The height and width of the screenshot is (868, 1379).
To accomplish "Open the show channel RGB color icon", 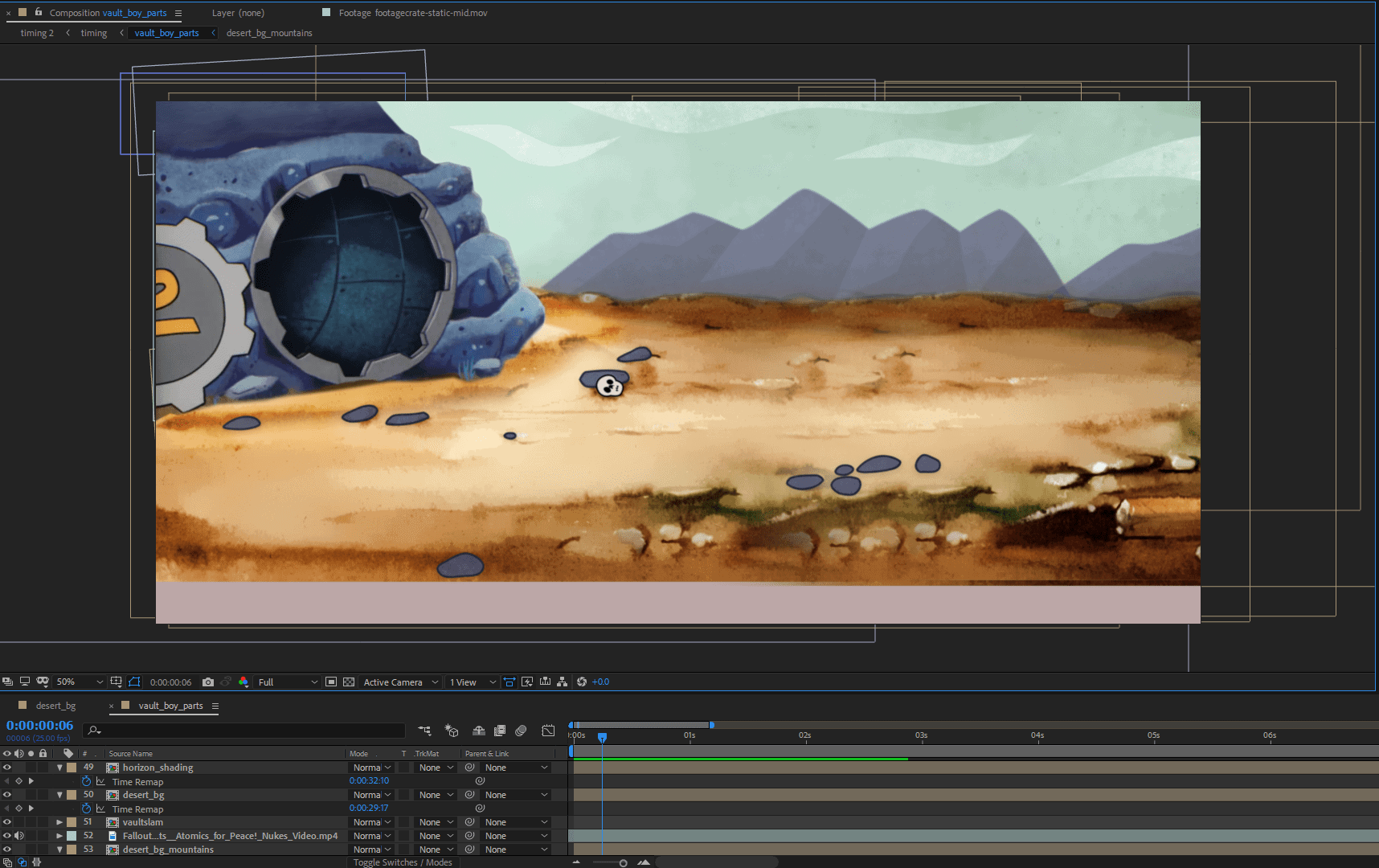I will pos(243,682).
